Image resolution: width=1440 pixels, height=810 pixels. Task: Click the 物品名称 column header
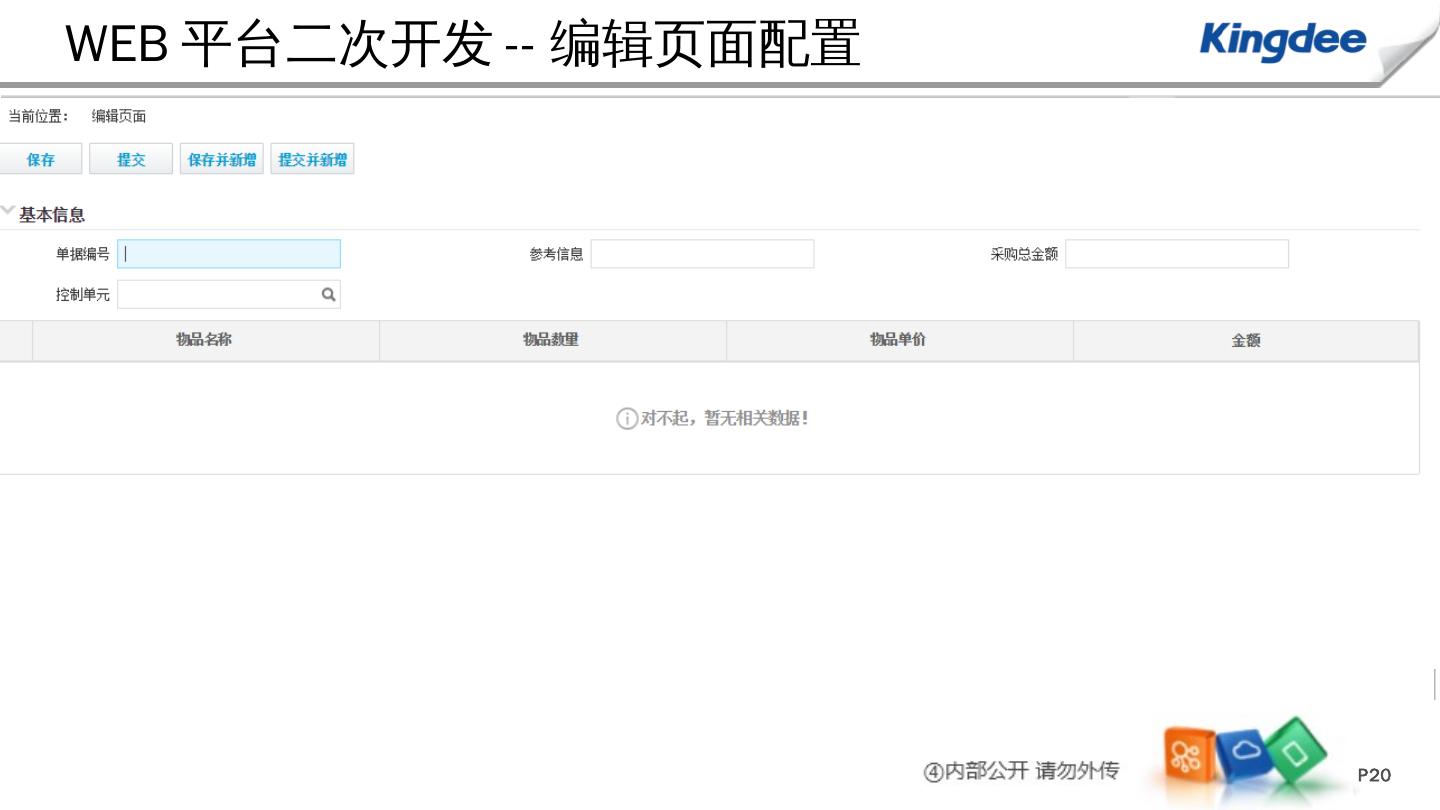click(x=205, y=340)
